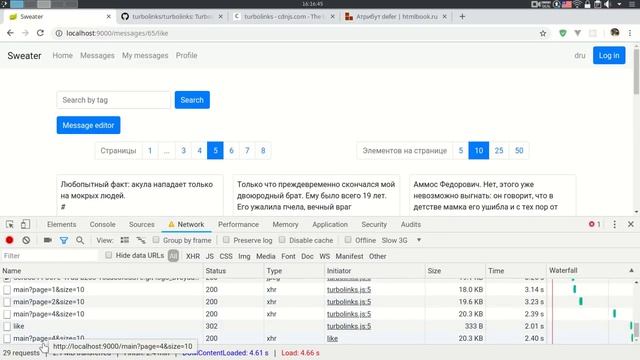
Task: Switch to the Memory DevTools tab
Action: (x=285, y=224)
